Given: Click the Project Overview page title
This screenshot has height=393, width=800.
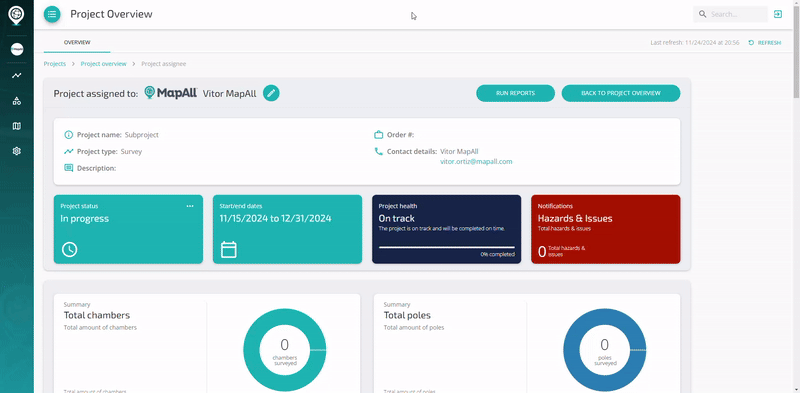Looking at the screenshot, I should click(x=111, y=14).
